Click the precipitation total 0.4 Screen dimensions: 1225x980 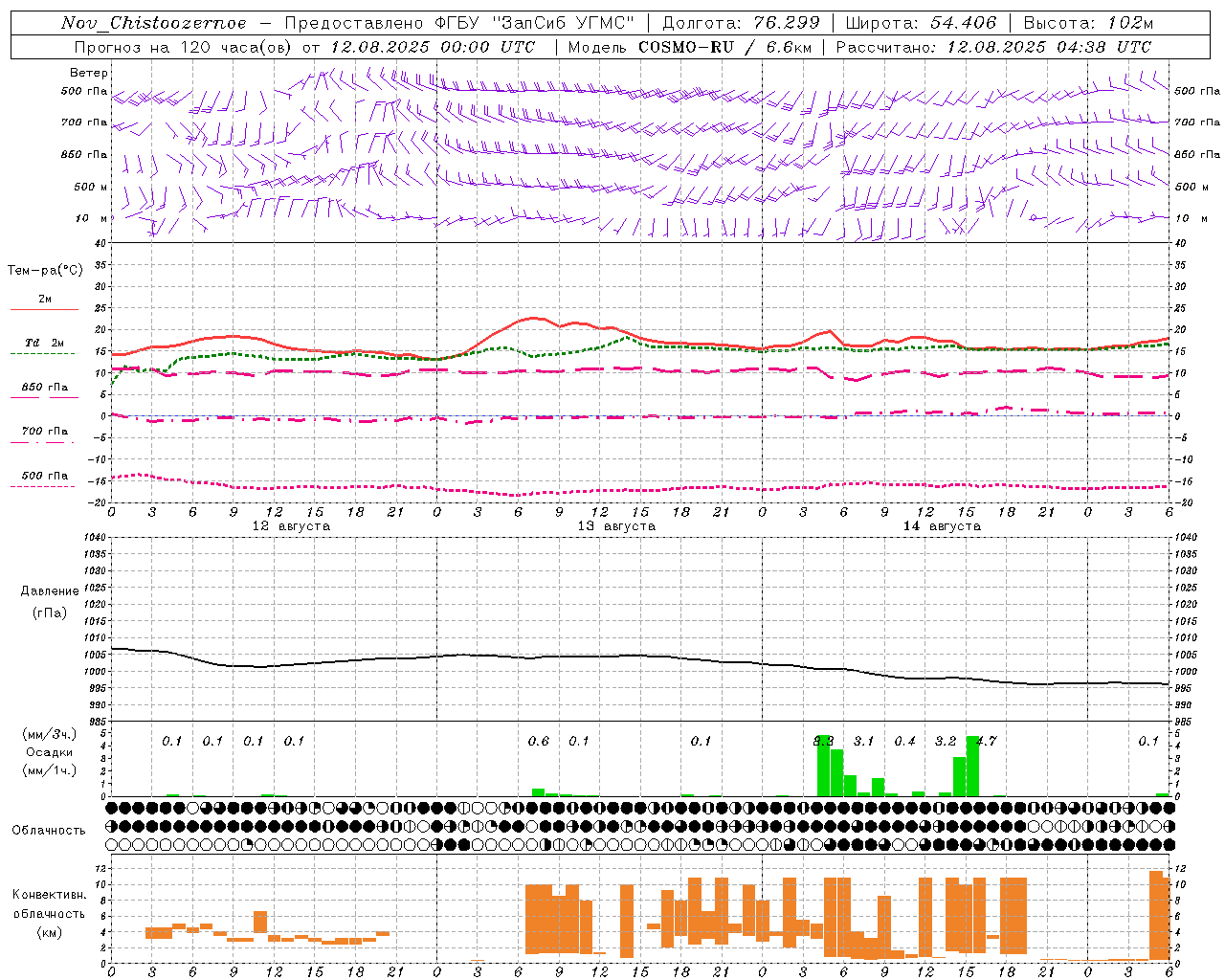(x=904, y=741)
